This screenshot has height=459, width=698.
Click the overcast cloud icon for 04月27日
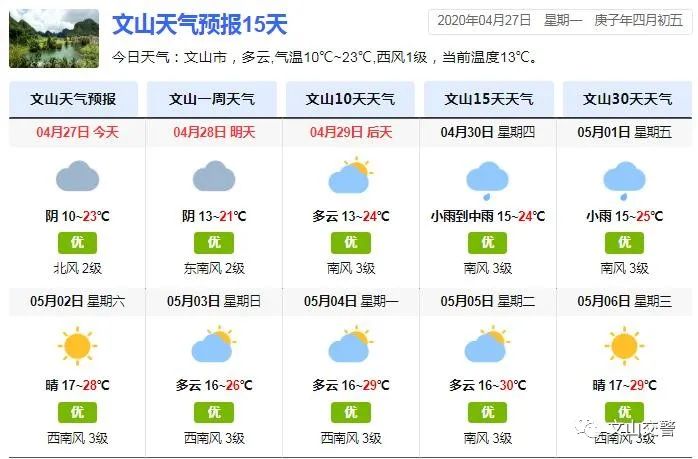point(77,176)
